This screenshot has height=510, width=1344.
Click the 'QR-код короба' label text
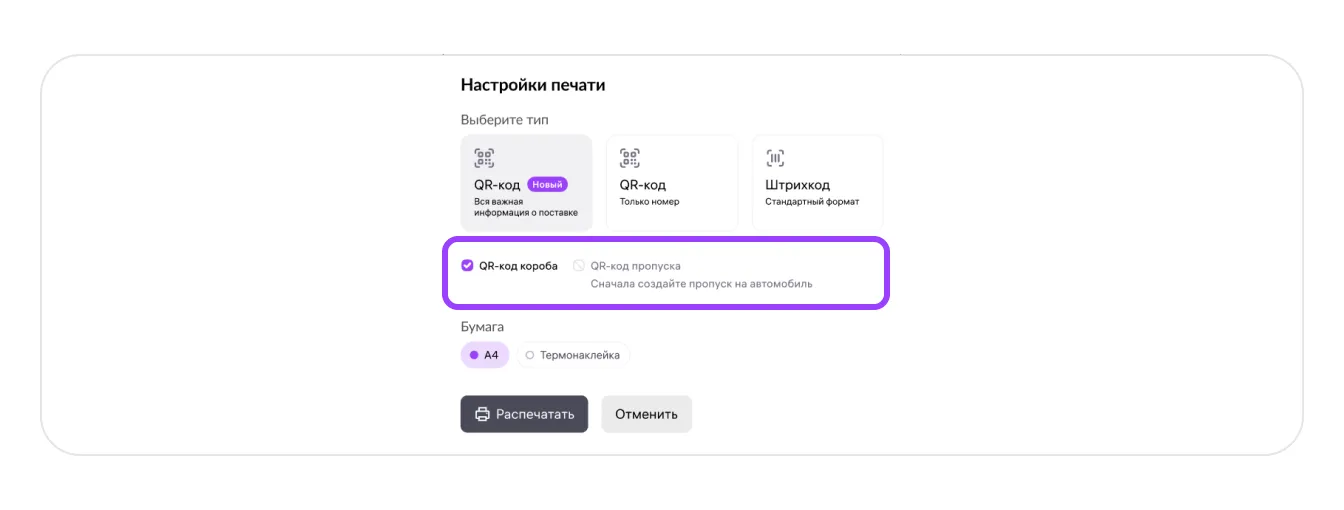[x=518, y=266]
